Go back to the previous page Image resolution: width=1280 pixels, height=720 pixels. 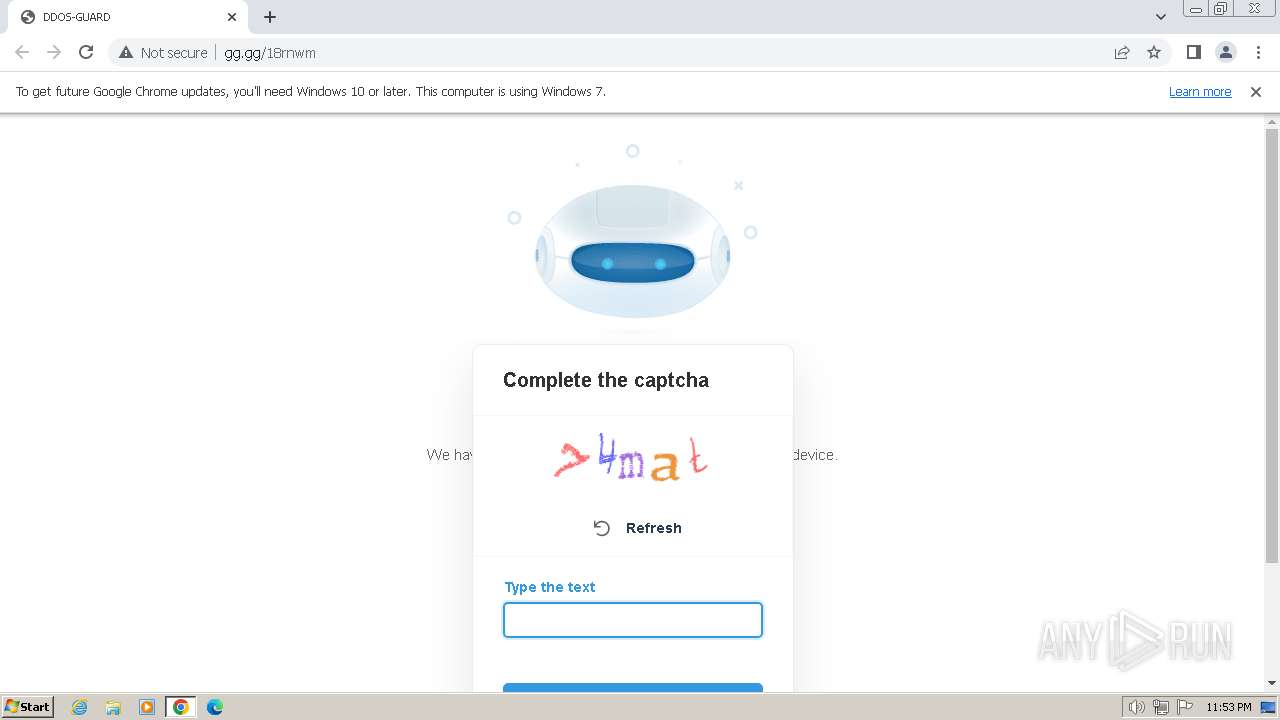[x=22, y=52]
